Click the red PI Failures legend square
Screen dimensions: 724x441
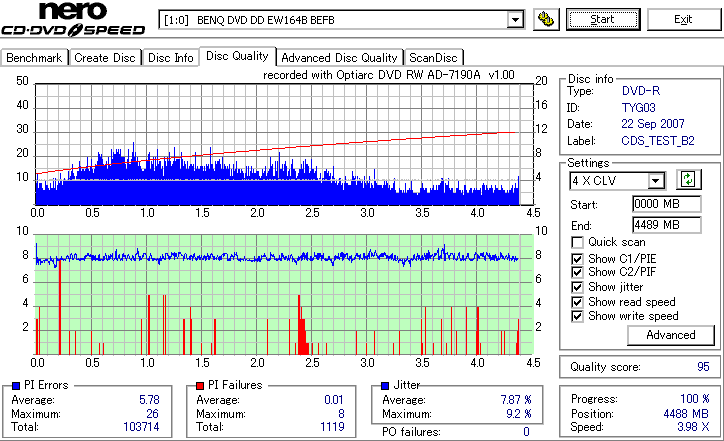point(200,385)
